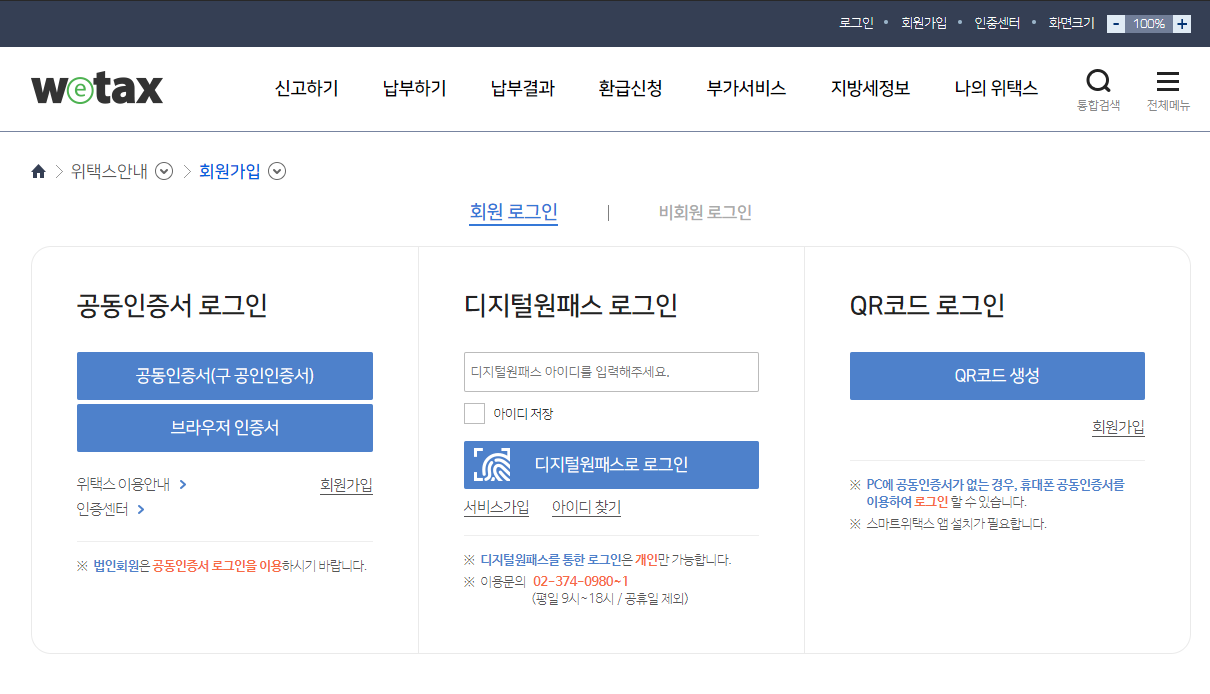Open the 부가서비스 menu
Image resolution: width=1210 pixels, height=694 pixels.
(747, 88)
